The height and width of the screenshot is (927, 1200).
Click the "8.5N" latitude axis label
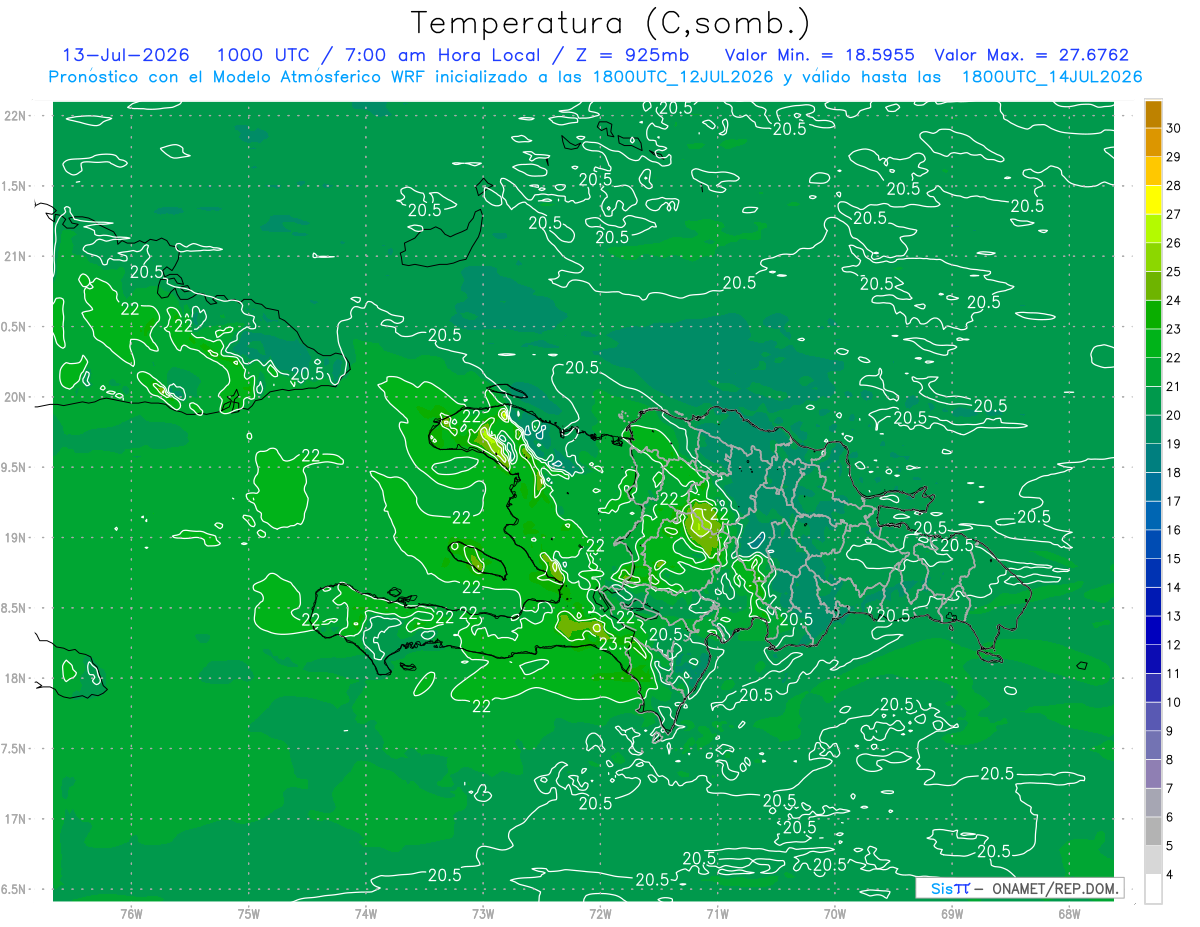coord(15,608)
